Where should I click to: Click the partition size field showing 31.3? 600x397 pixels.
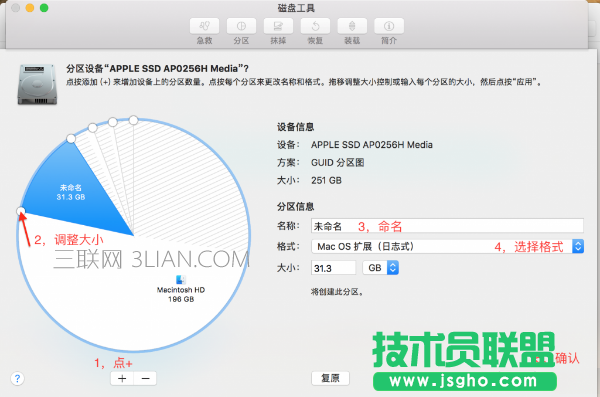(x=333, y=268)
